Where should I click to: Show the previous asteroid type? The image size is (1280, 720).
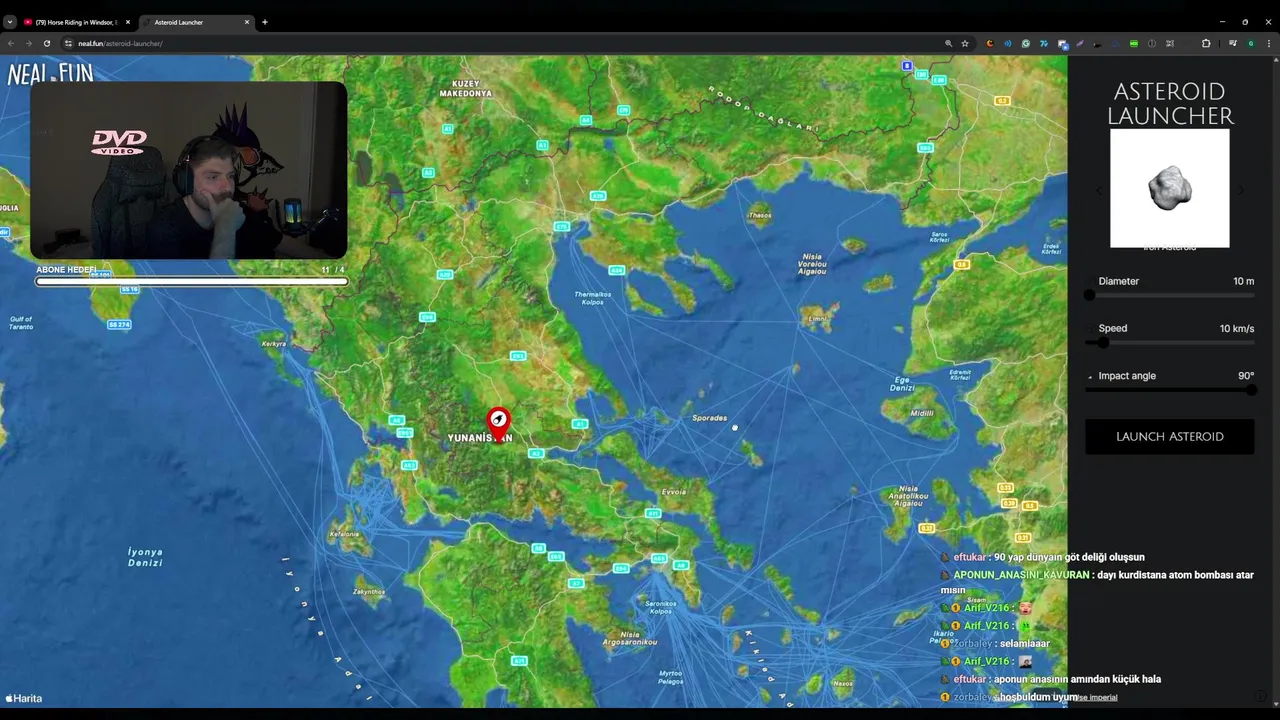(x=1098, y=189)
